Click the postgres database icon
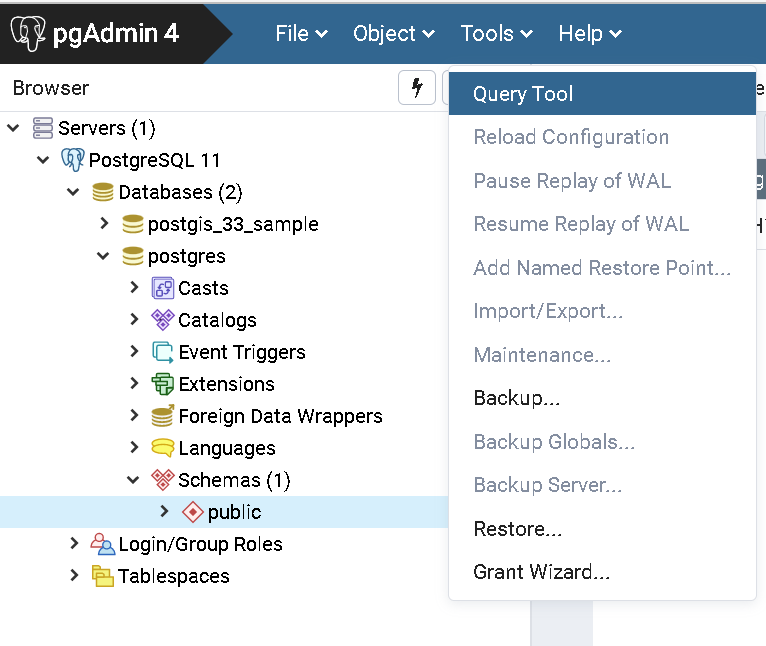Viewport: 766px width, 646px height. (x=132, y=256)
